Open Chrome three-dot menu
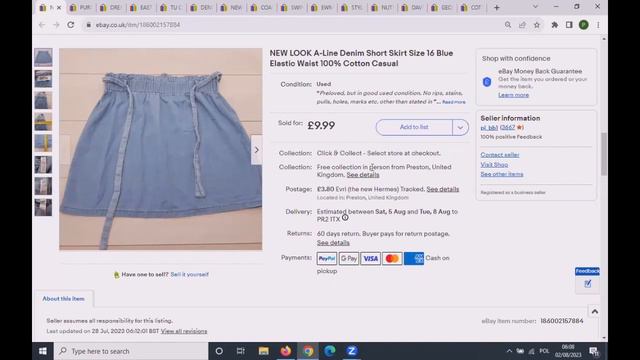The height and width of the screenshot is (360, 640). (598, 25)
